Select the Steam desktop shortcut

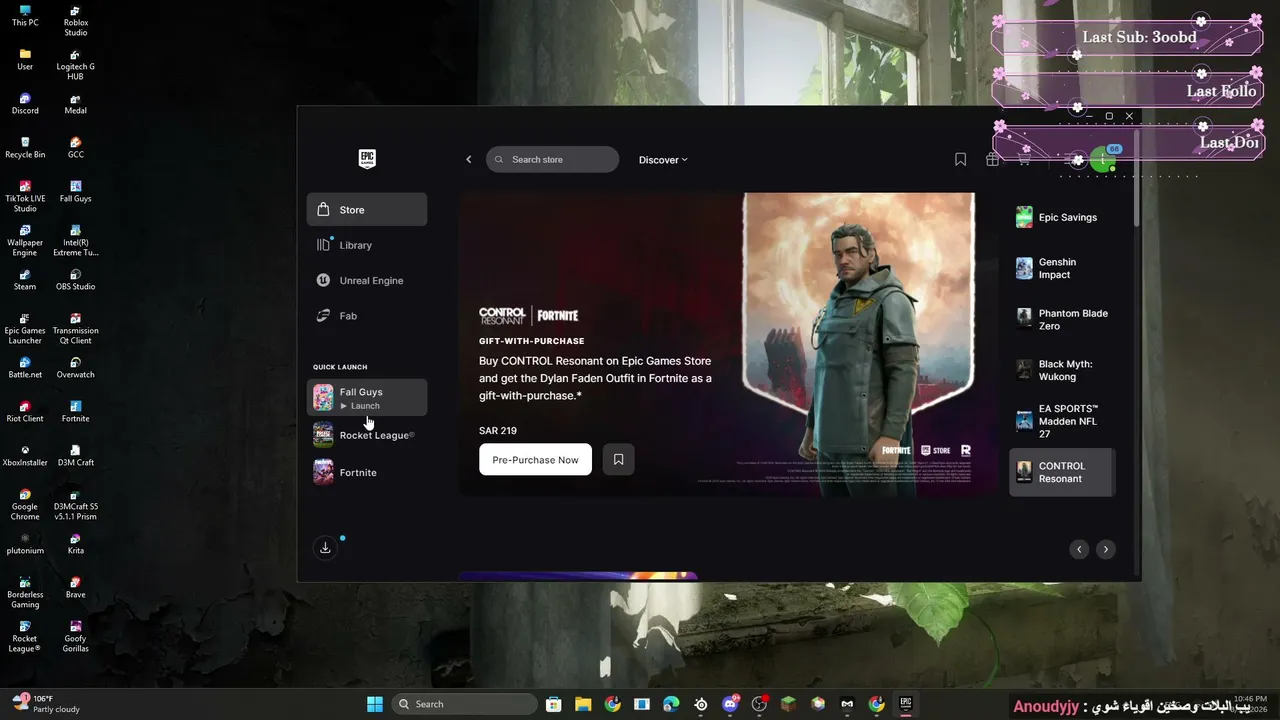(25, 279)
